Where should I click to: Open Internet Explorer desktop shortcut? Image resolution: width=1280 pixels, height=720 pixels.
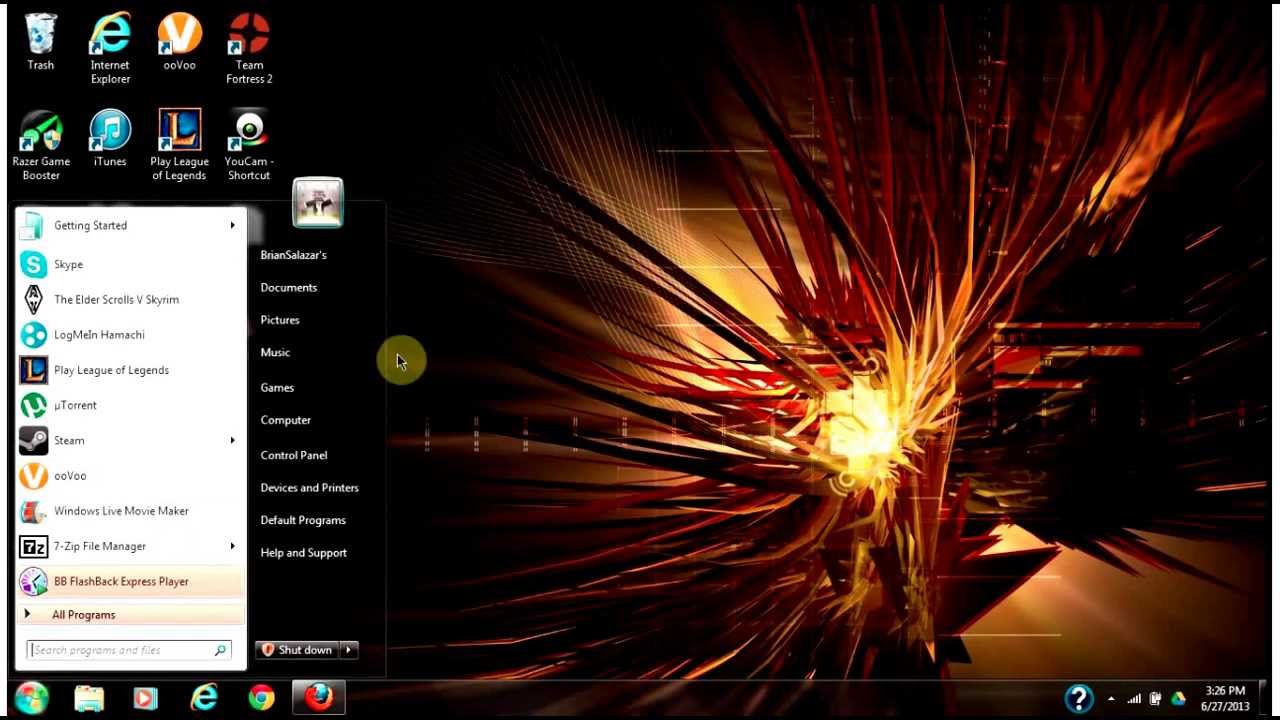point(110,48)
